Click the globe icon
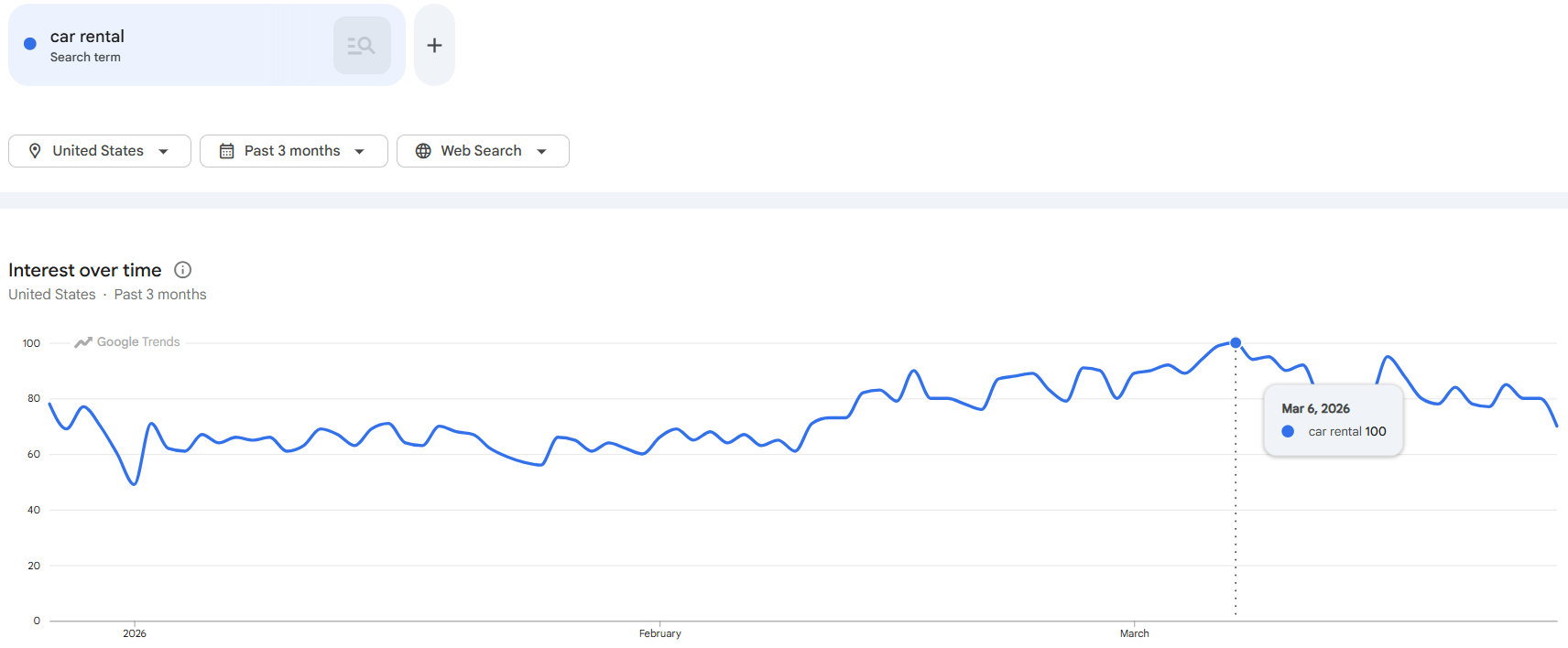The image size is (1568, 648). 423,151
